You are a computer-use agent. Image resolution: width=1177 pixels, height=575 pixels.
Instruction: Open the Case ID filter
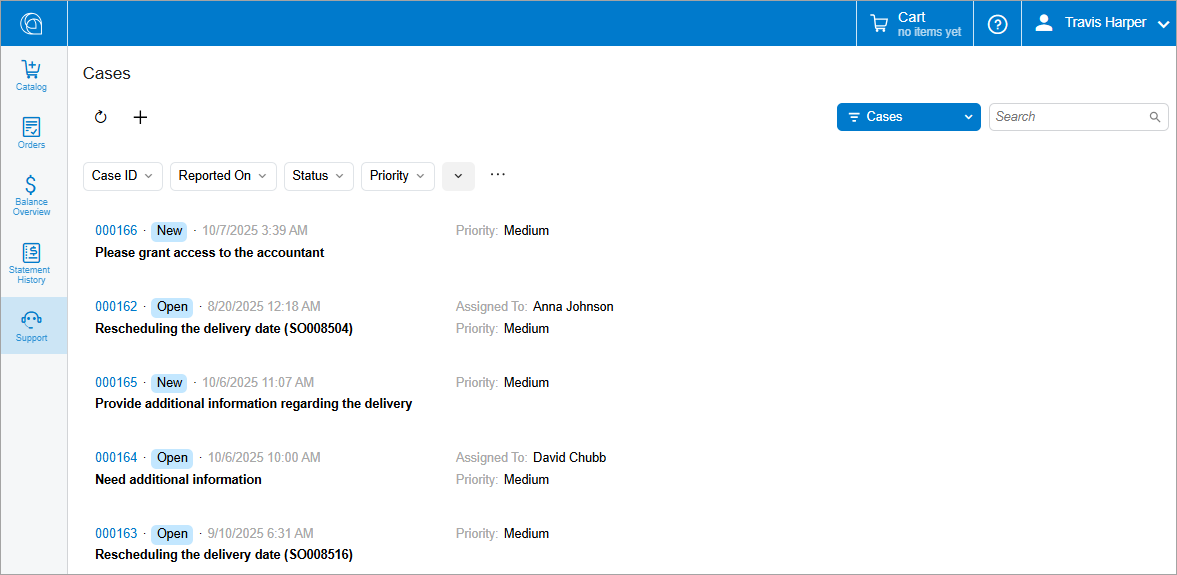(122, 176)
